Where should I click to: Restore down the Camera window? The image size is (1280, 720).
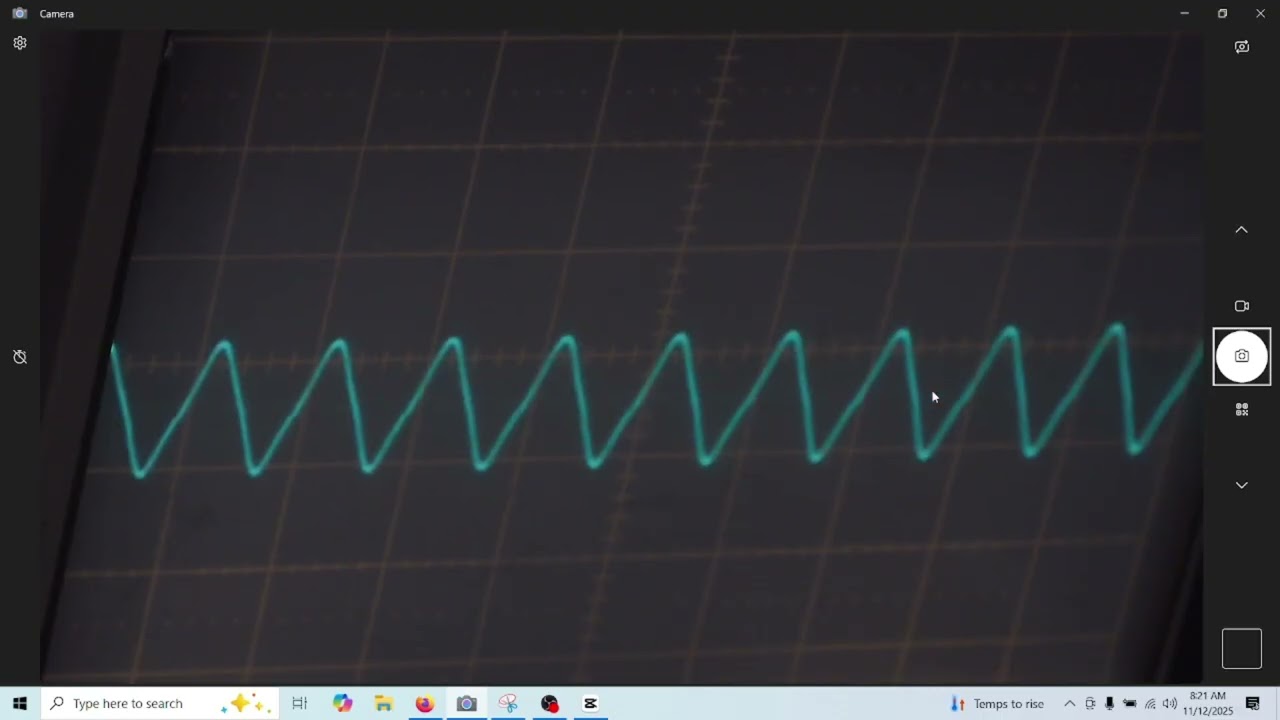click(x=1222, y=14)
